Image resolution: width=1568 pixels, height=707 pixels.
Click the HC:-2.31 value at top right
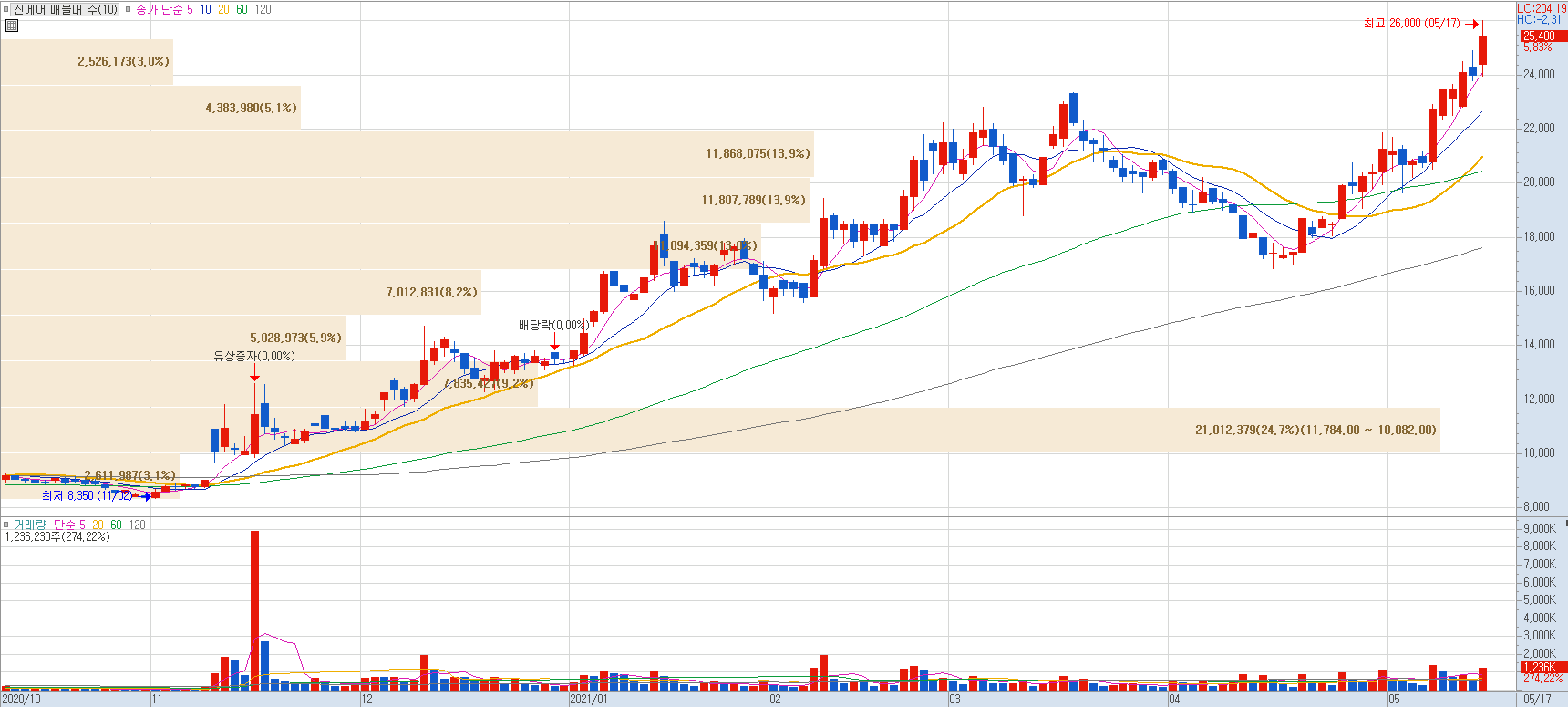point(1539,19)
